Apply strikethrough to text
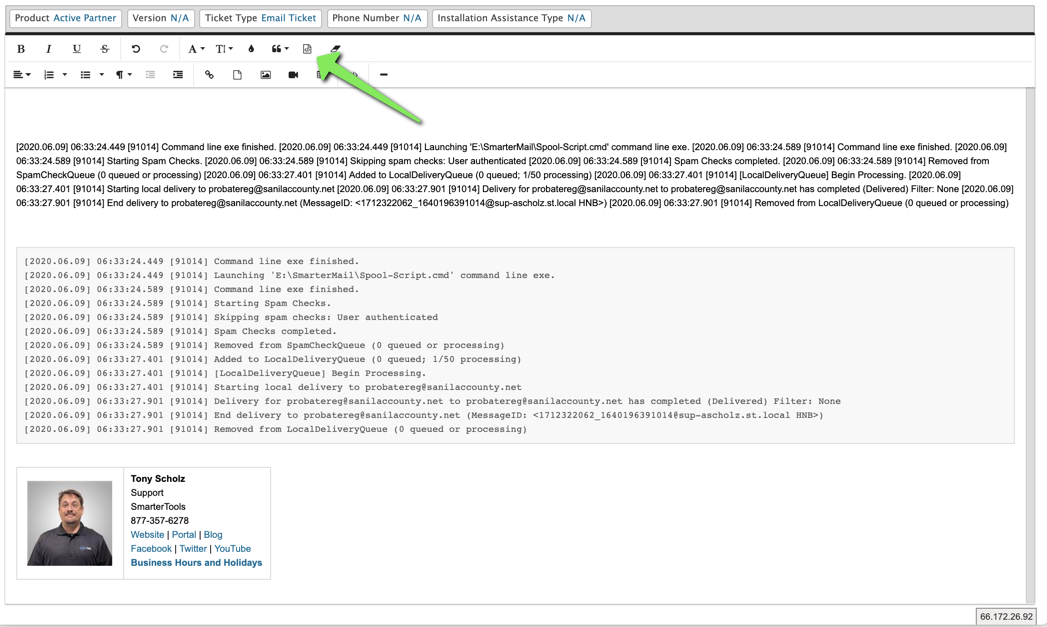This screenshot has height=627, width=1047. click(104, 49)
